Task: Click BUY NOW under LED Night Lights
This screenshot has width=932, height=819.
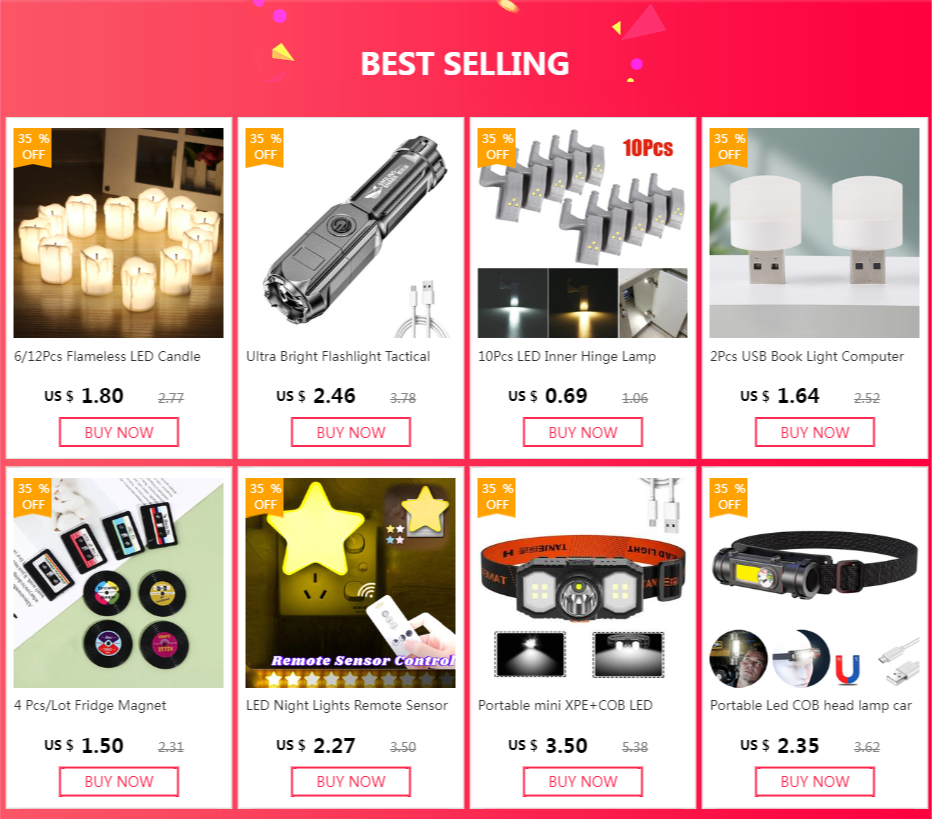Action: coord(351,782)
